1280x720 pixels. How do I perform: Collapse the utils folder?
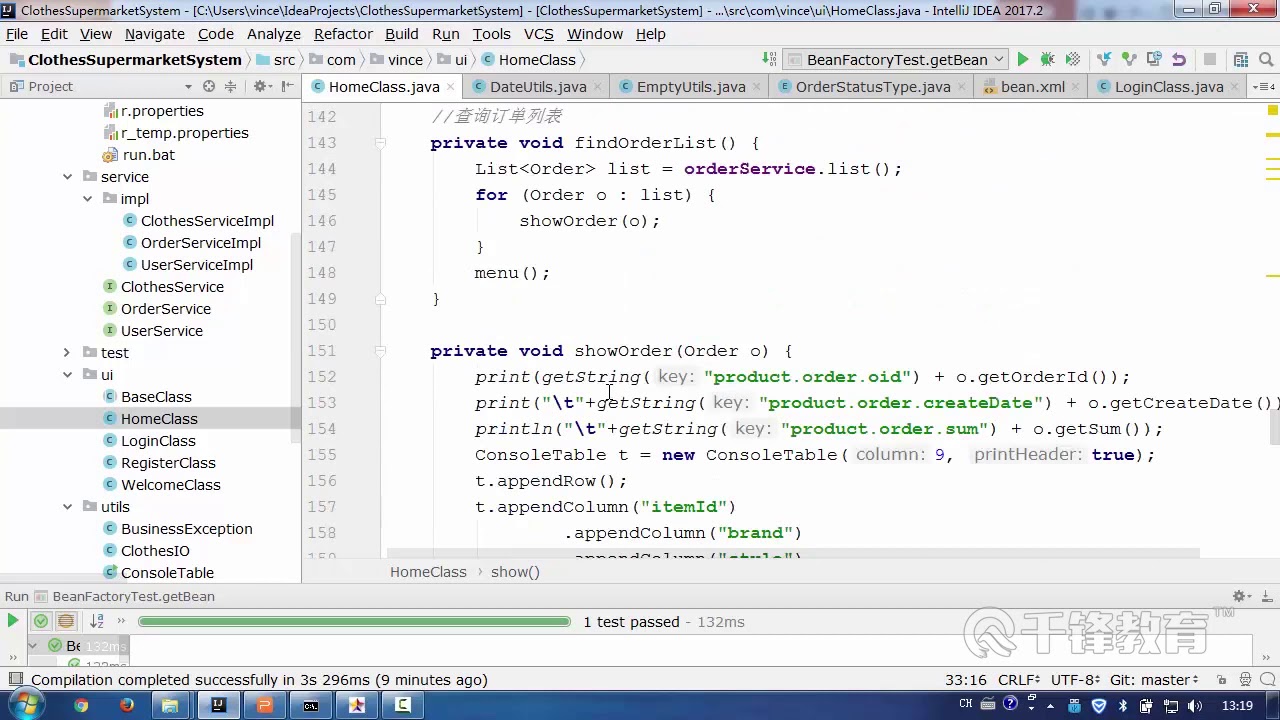click(x=67, y=507)
